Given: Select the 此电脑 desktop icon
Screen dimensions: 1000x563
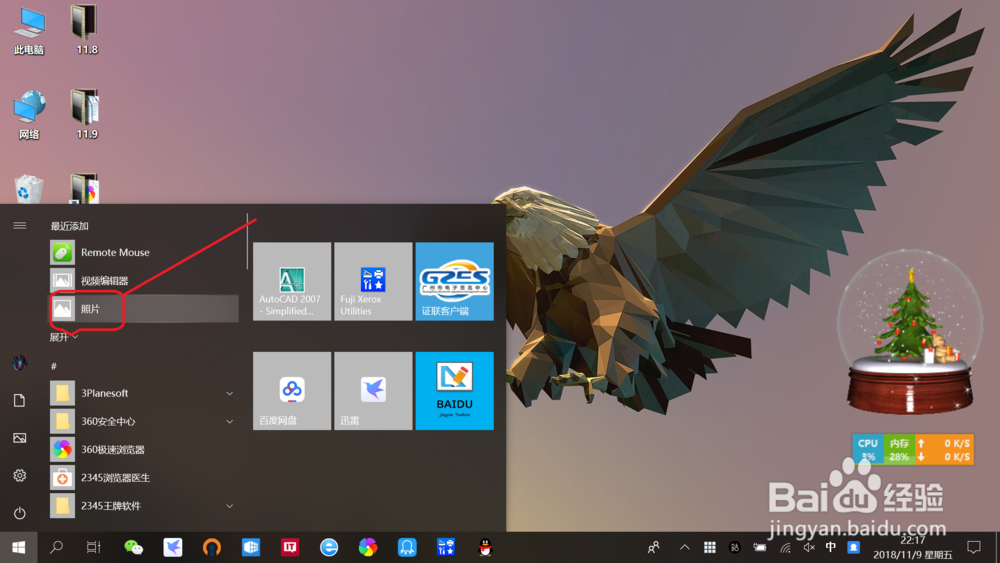Looking at the screenshot, I should [29, 31].
